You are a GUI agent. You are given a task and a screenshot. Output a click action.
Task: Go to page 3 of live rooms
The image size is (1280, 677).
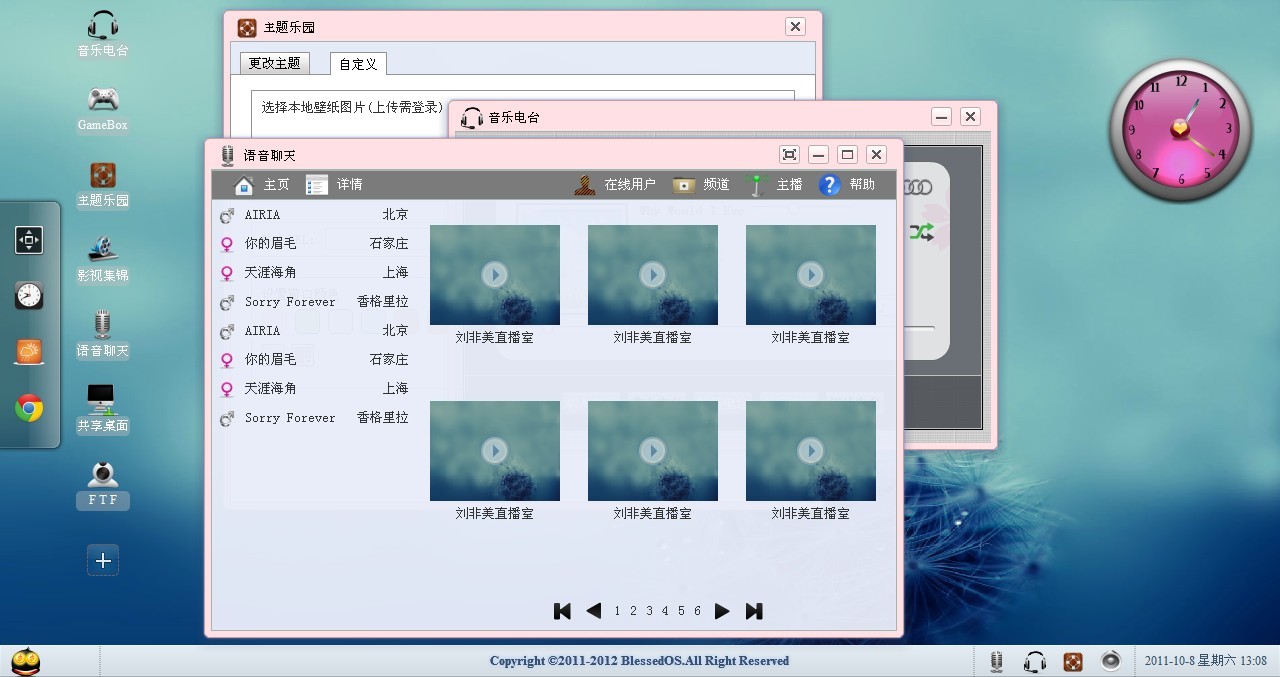click(649, 610)
